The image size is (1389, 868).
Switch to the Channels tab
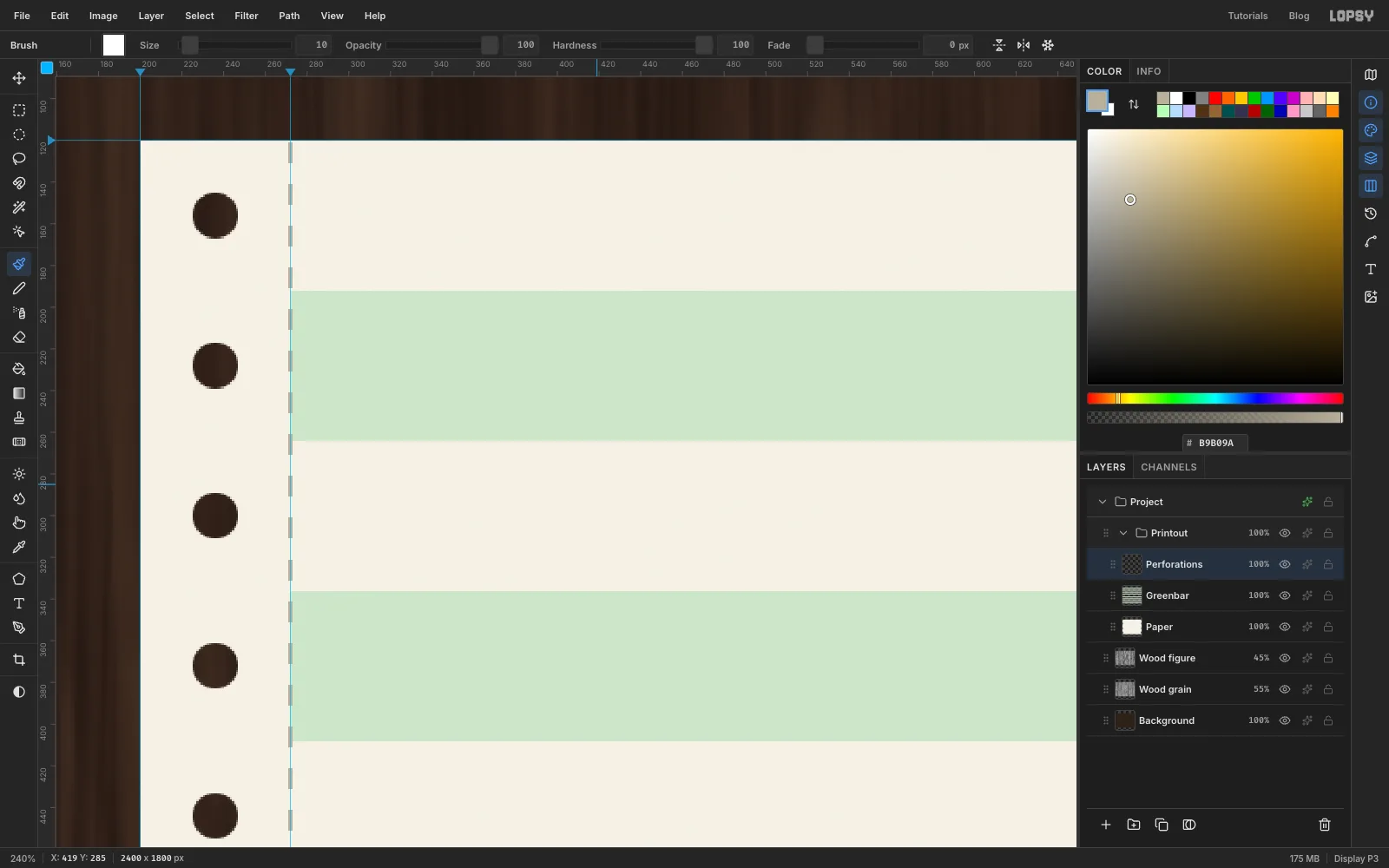(x=1168, y=467)
